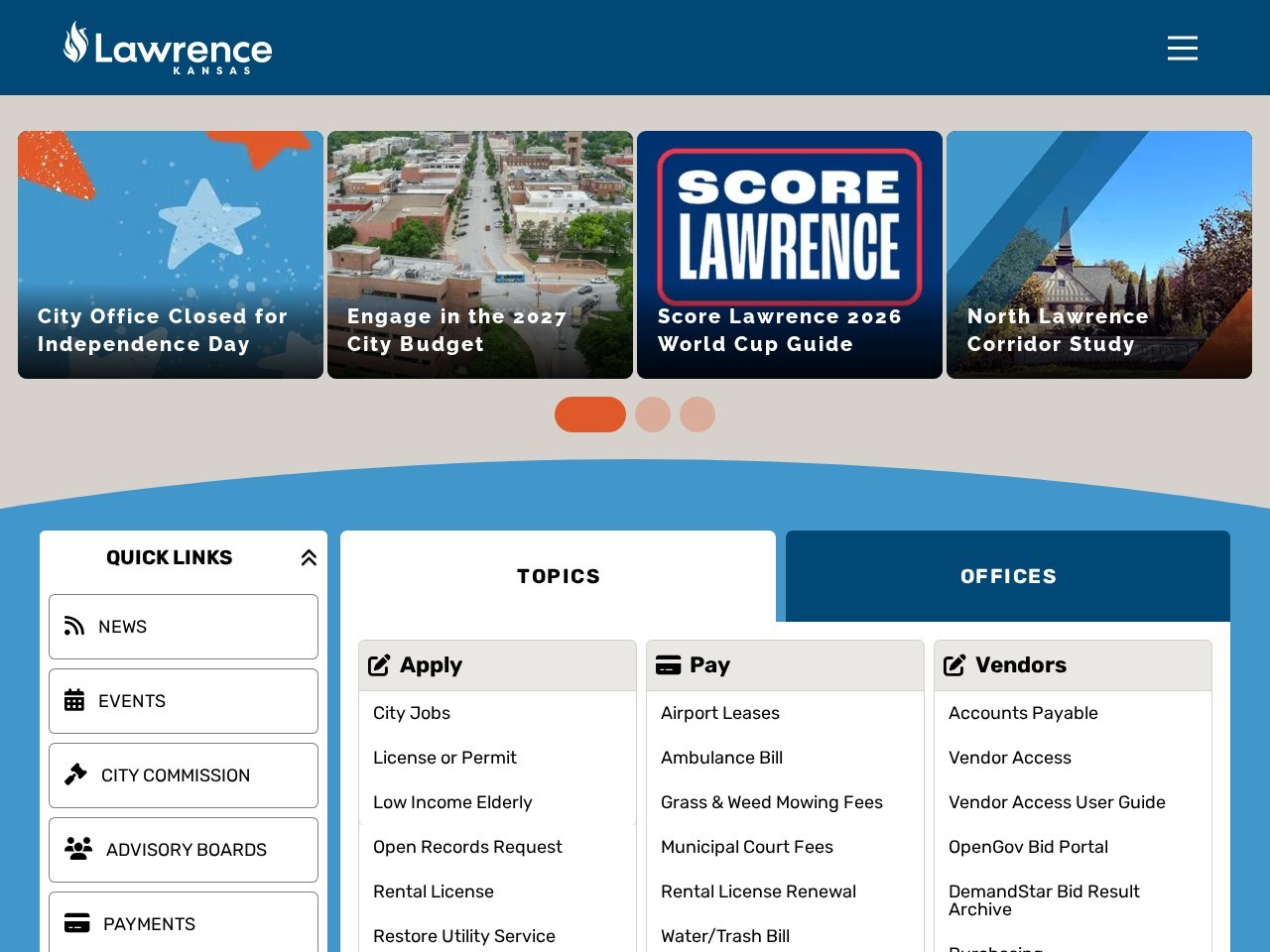Open the News quick link
Viewport: 1270px width, 952px height.
click(x=184, y=627)
